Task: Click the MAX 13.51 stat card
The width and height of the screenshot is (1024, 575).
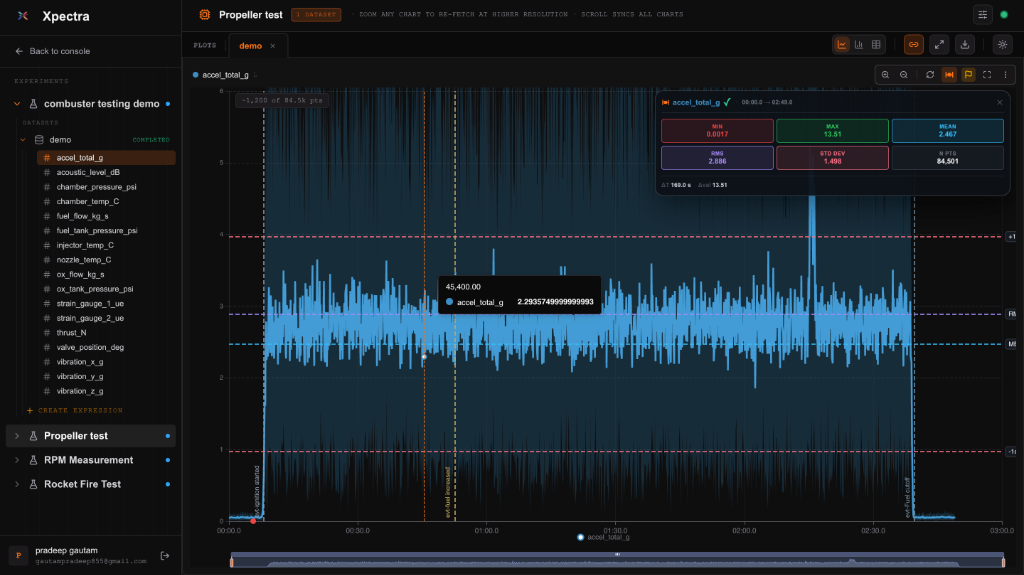Action: (x=832, y=131)
